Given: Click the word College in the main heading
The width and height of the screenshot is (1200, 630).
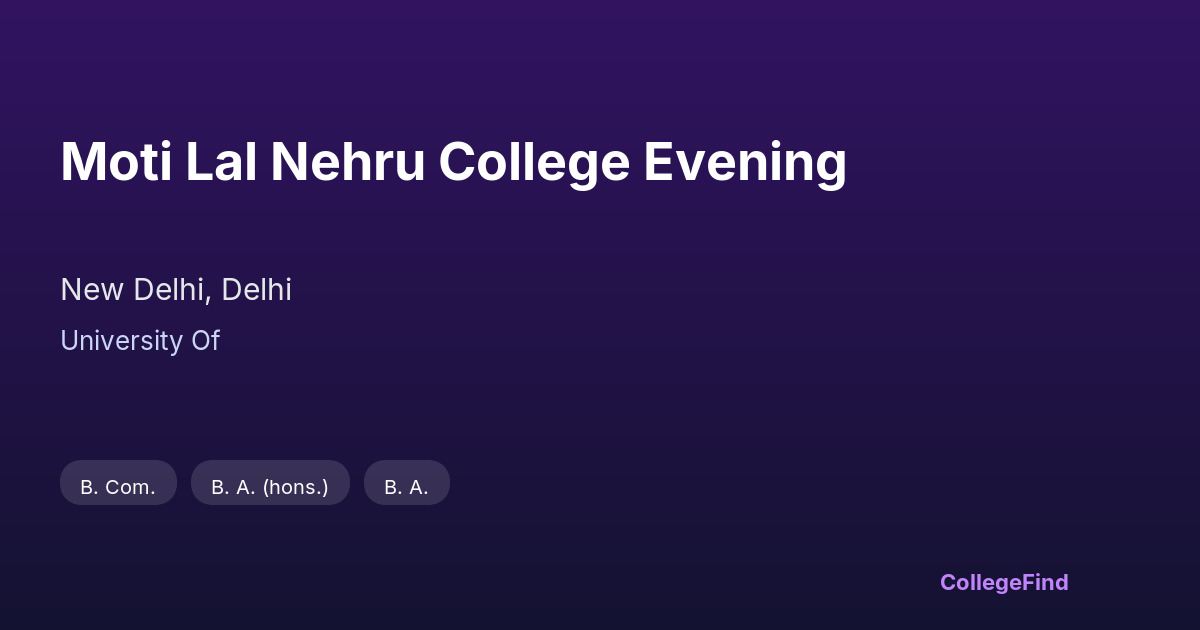Looking at the screenshot, I should coord(534,162).
